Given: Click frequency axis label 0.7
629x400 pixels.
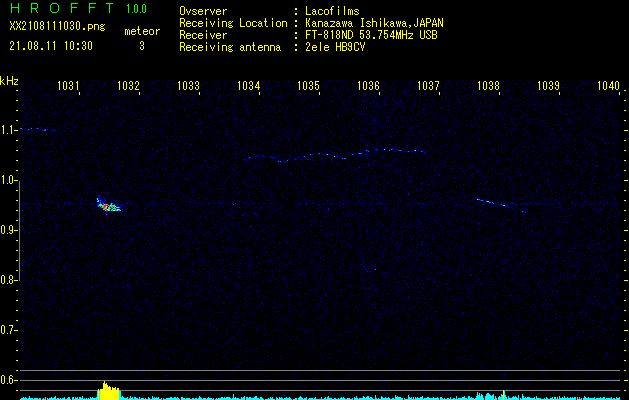Looking at the screenshot, I should coord(8,330).
